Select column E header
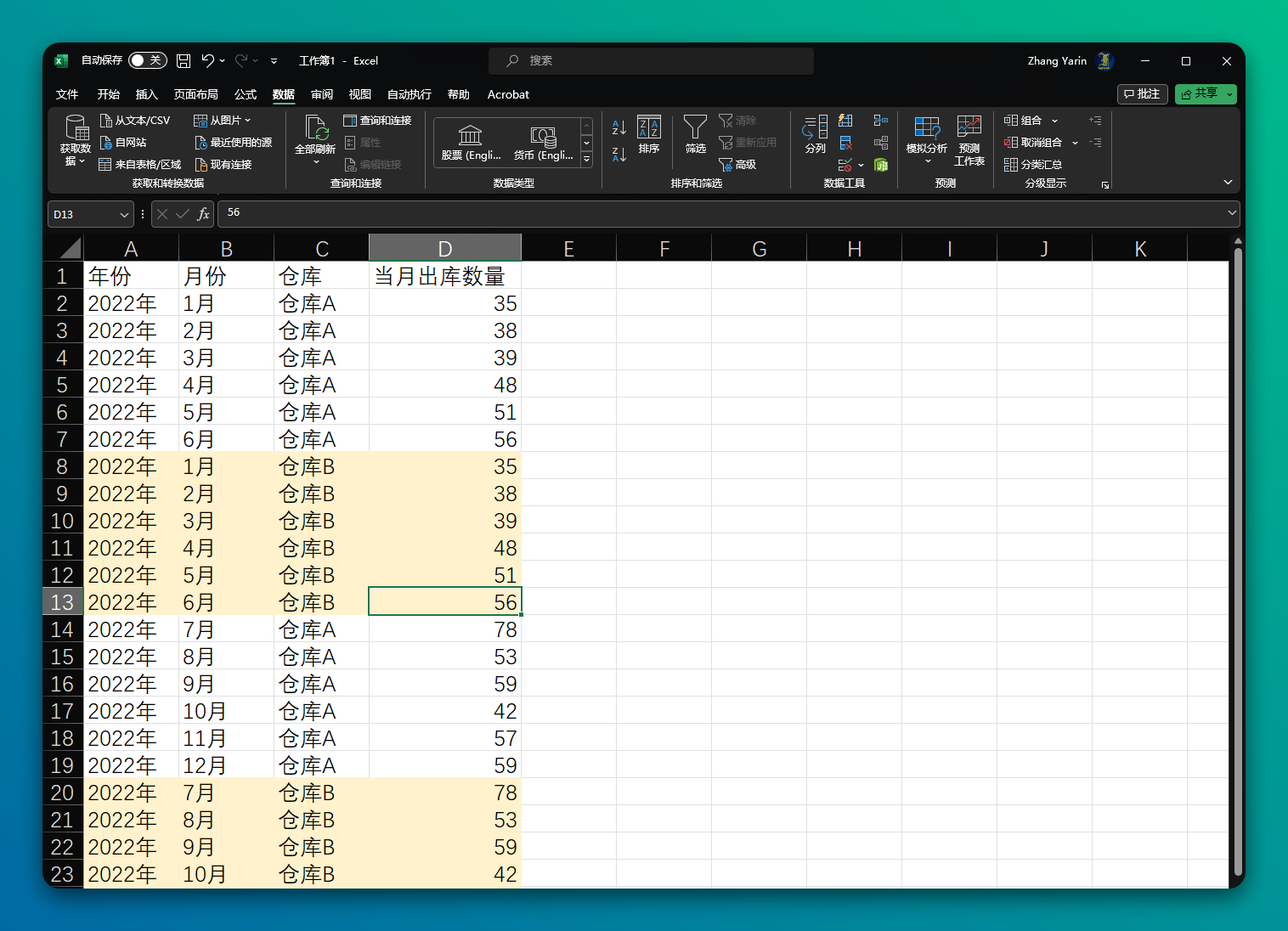The width and height of the screenshot is (1288, 931). (569, 248)
